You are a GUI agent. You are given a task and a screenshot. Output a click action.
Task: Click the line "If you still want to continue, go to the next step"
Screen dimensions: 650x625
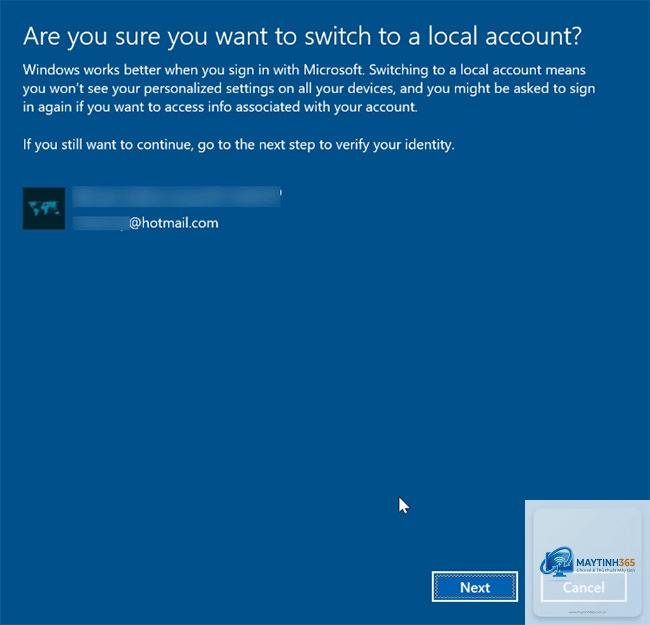coord(238,145)
